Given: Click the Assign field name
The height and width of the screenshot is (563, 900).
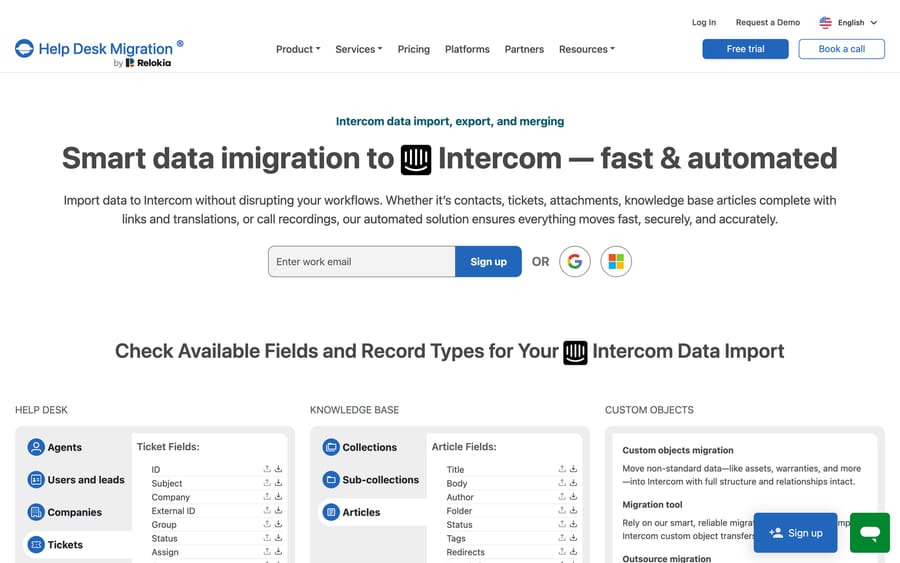Looking at the screenshot, I should point(165,552).
